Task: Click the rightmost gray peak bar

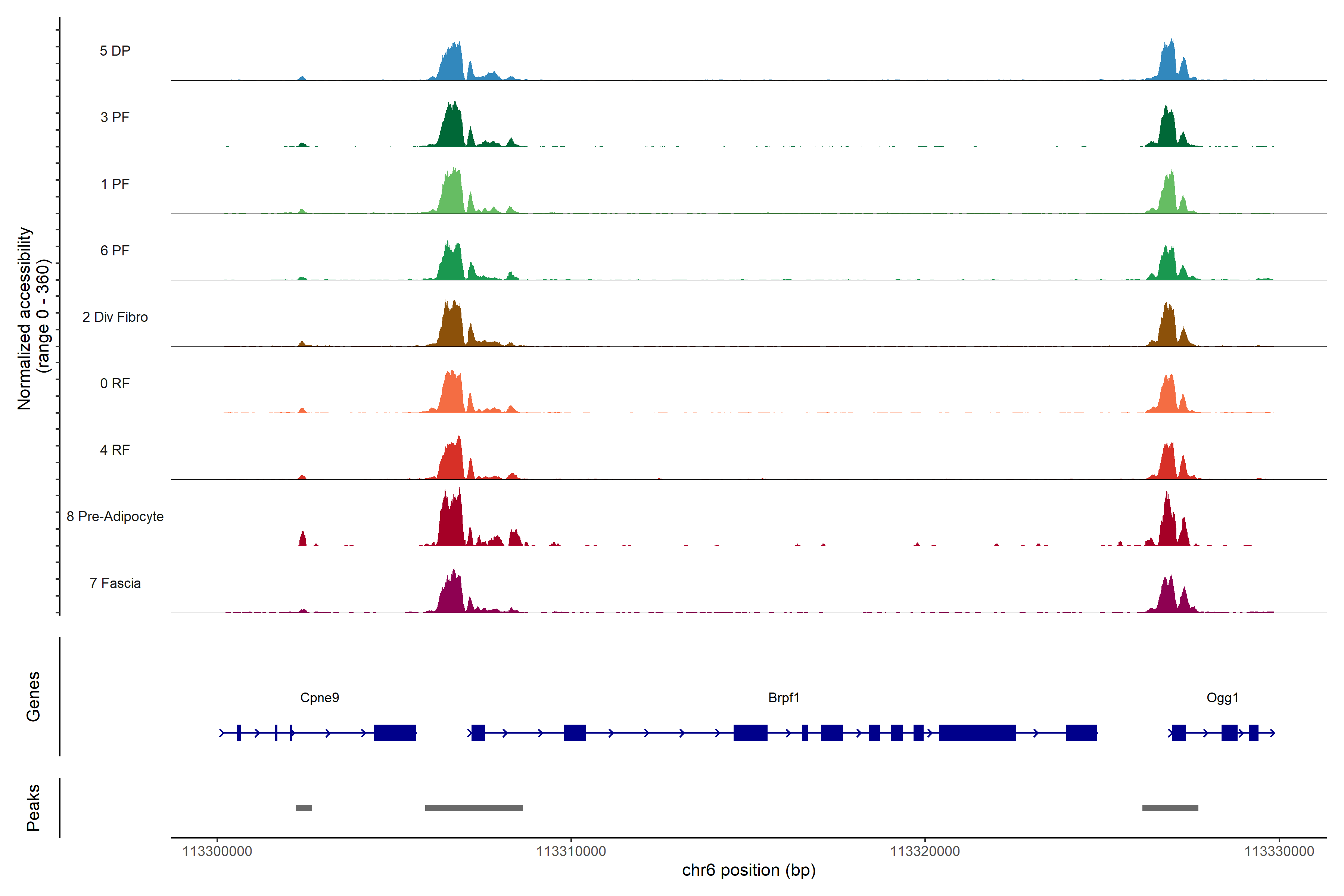Action: [1170, 808]
